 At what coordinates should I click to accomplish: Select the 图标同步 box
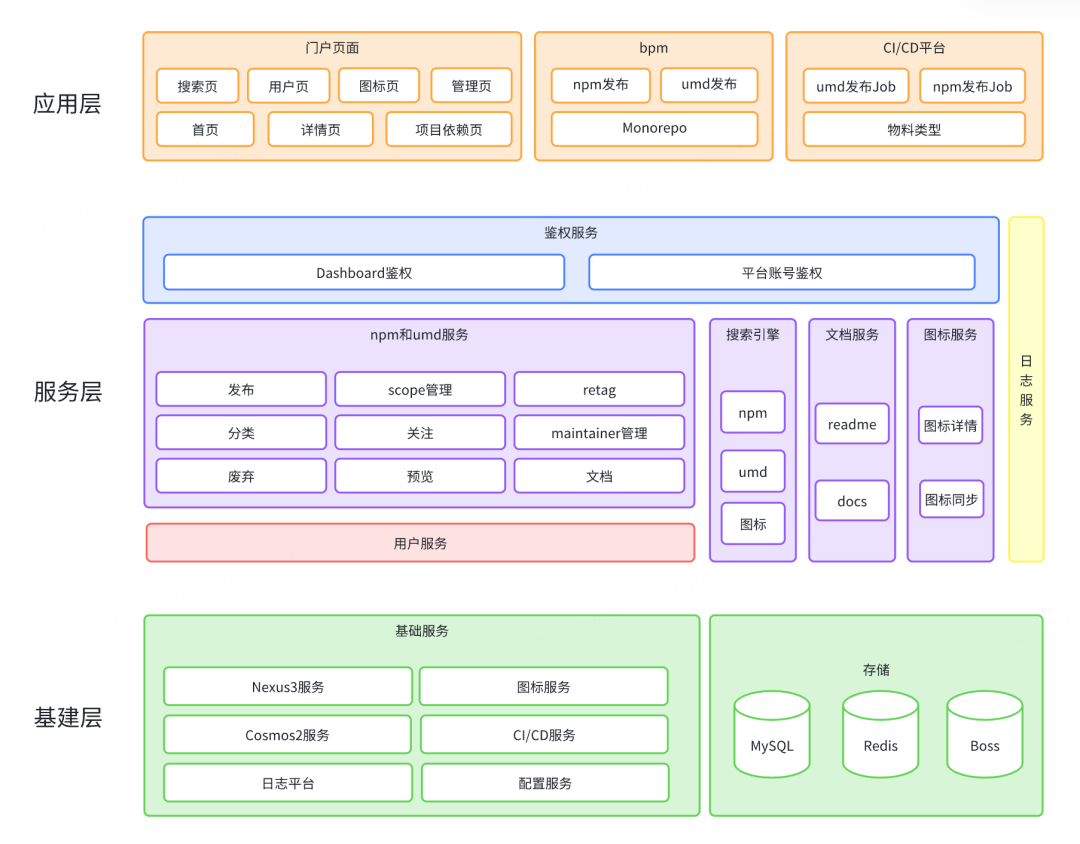click(x=951, y=499)
